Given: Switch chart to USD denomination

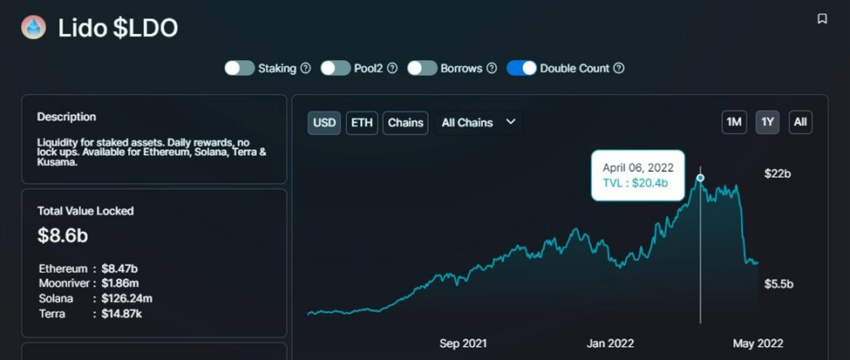Looking at the screenshot, I should tap(324, 123).
